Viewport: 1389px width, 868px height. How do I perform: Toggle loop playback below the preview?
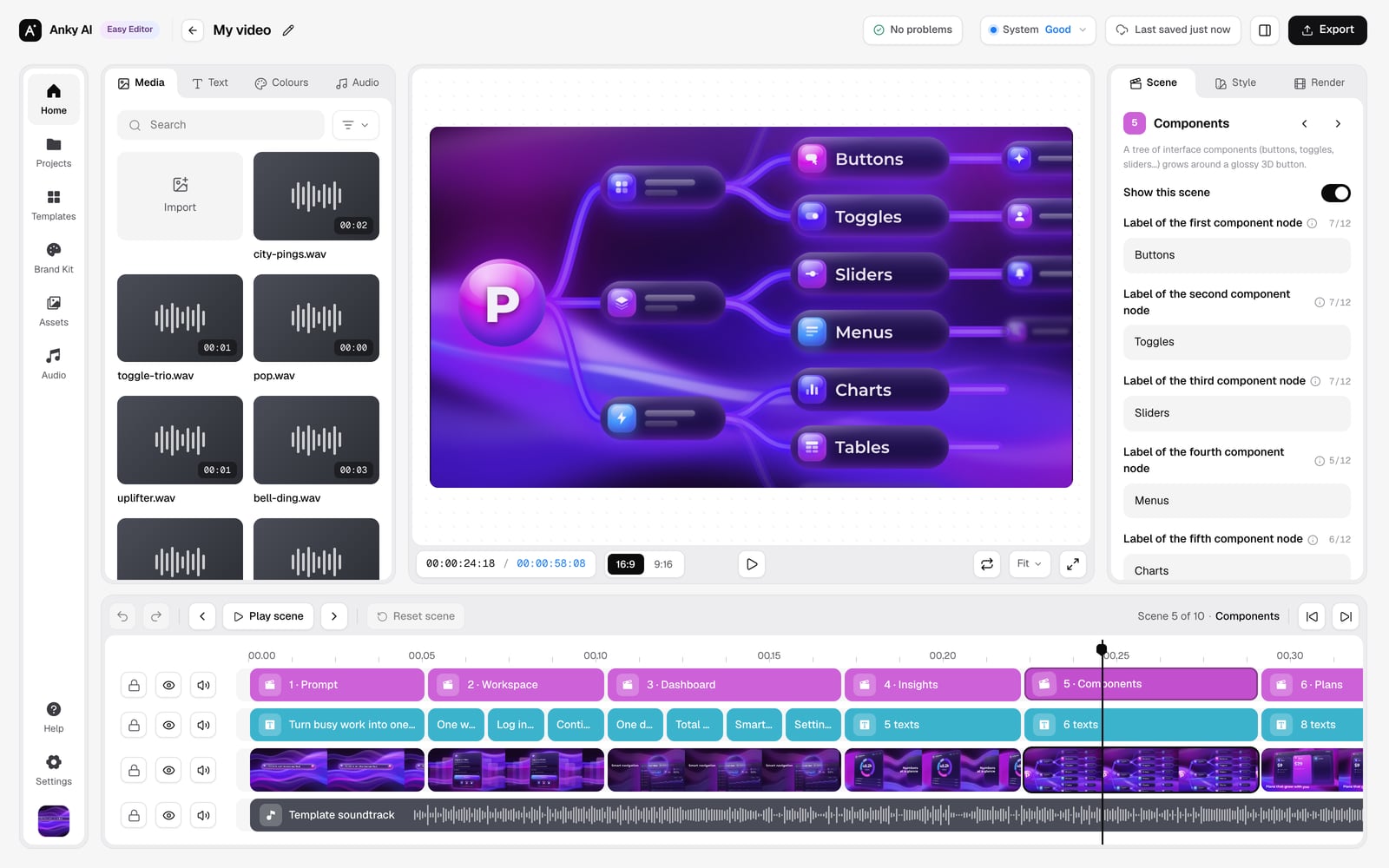tap(987, 564)
